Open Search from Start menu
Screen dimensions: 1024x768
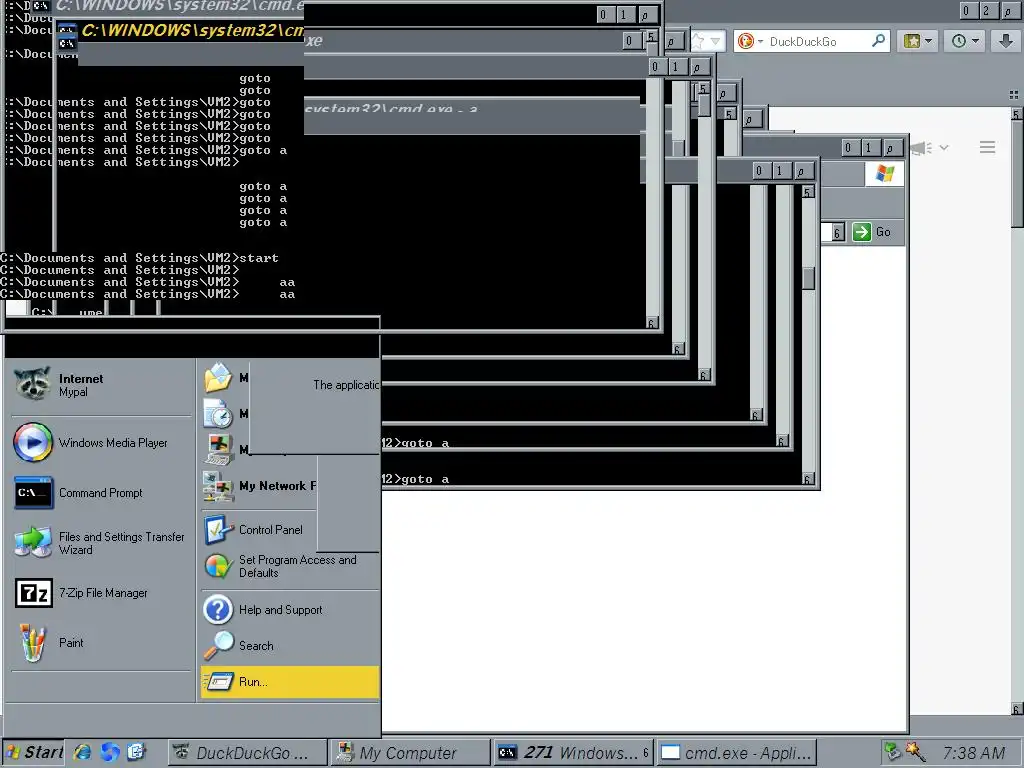(x=290, y=646)
